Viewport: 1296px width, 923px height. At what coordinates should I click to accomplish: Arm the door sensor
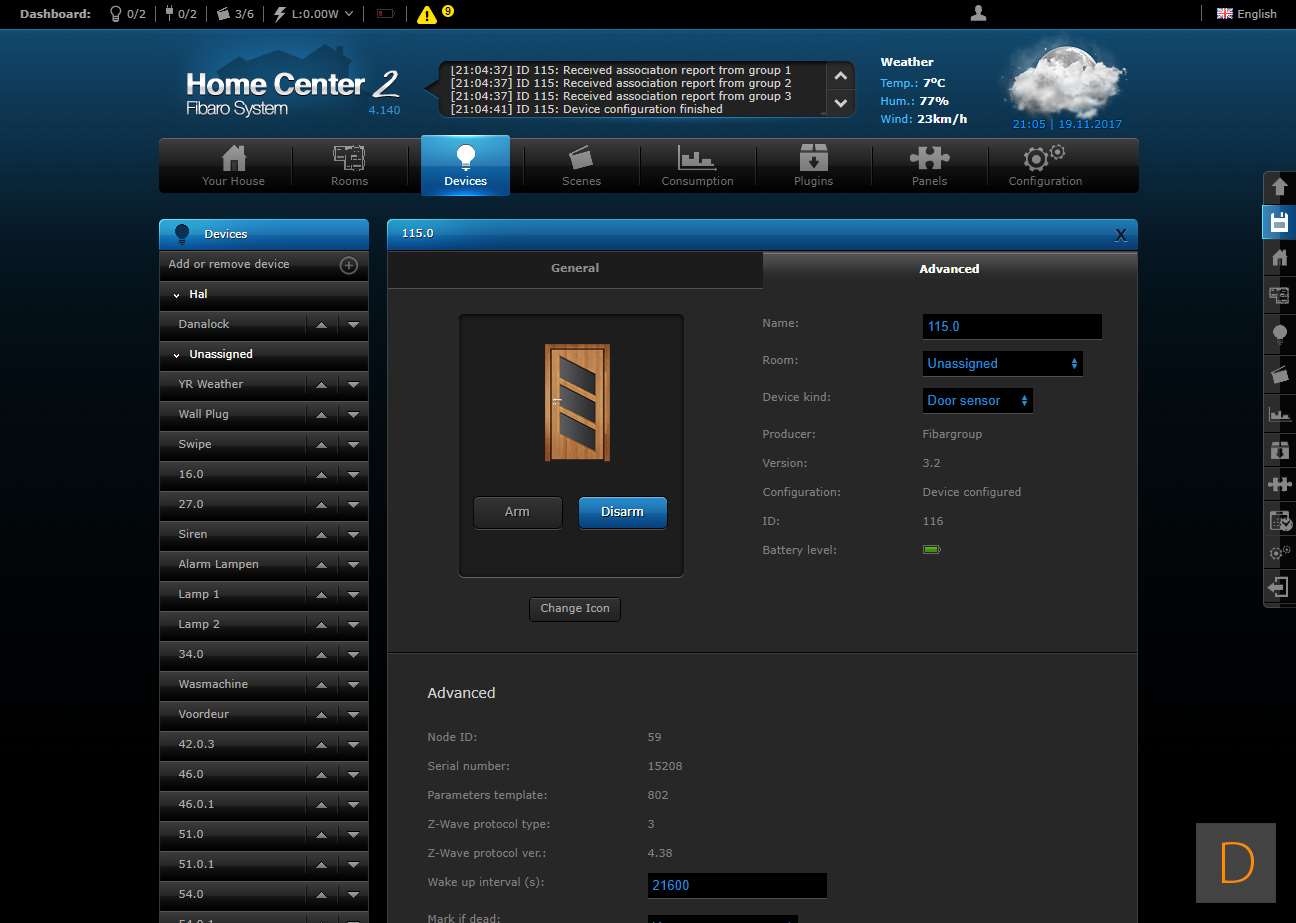(517, 512)
